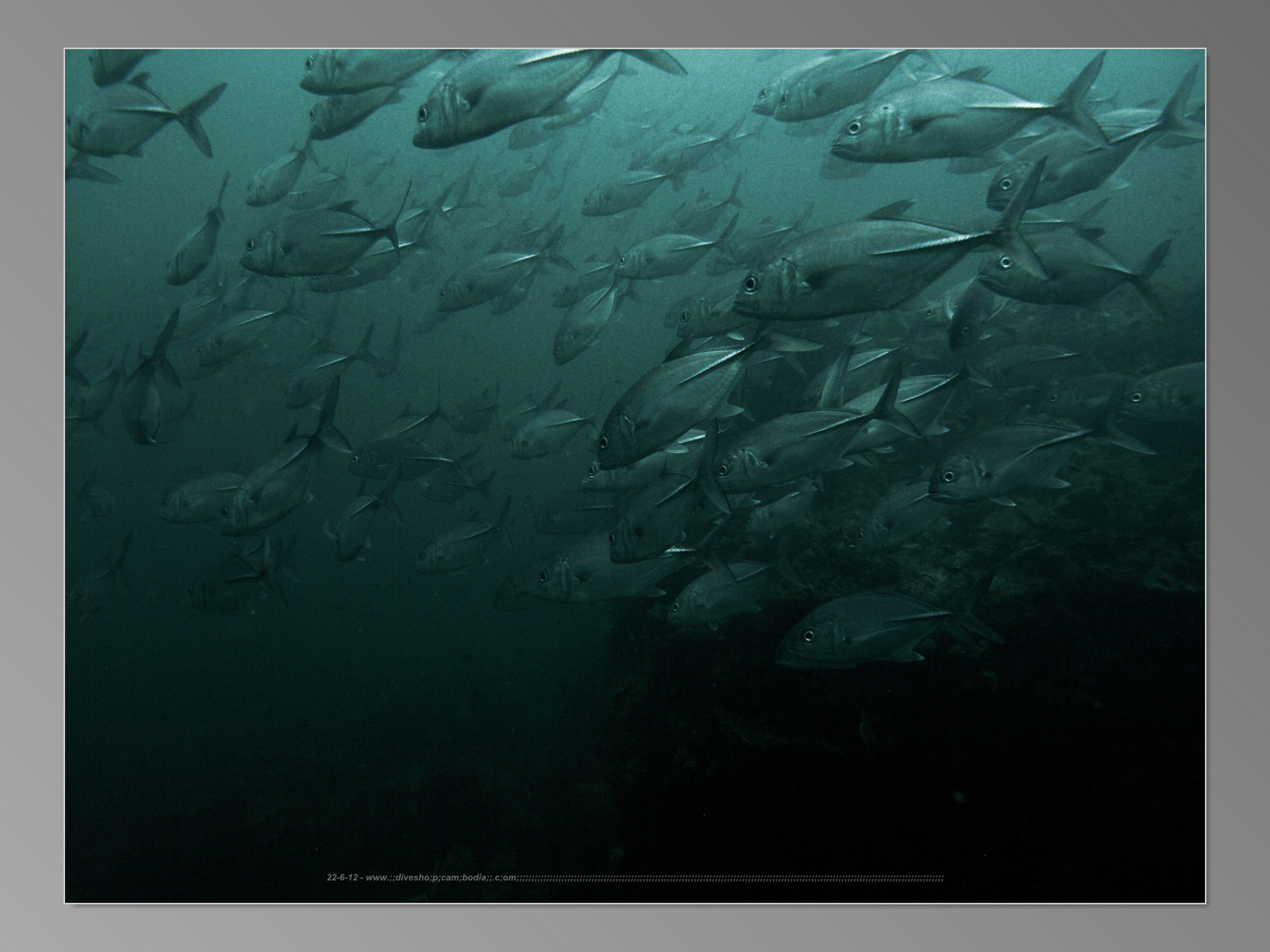
Task: Click the underwater fish school photo
Action: tap(635, 476)
